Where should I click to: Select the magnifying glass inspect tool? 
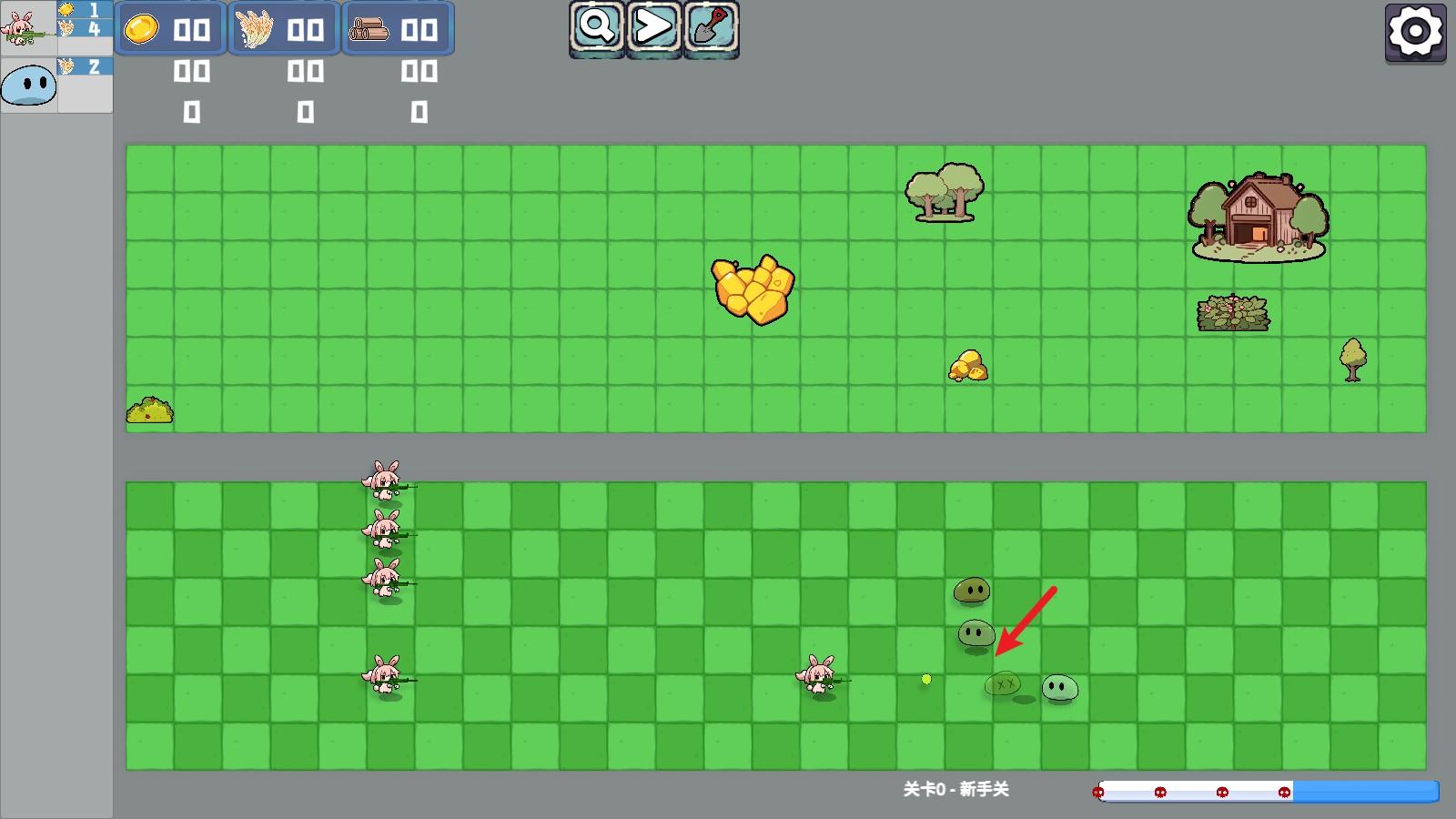coord(597,28)
